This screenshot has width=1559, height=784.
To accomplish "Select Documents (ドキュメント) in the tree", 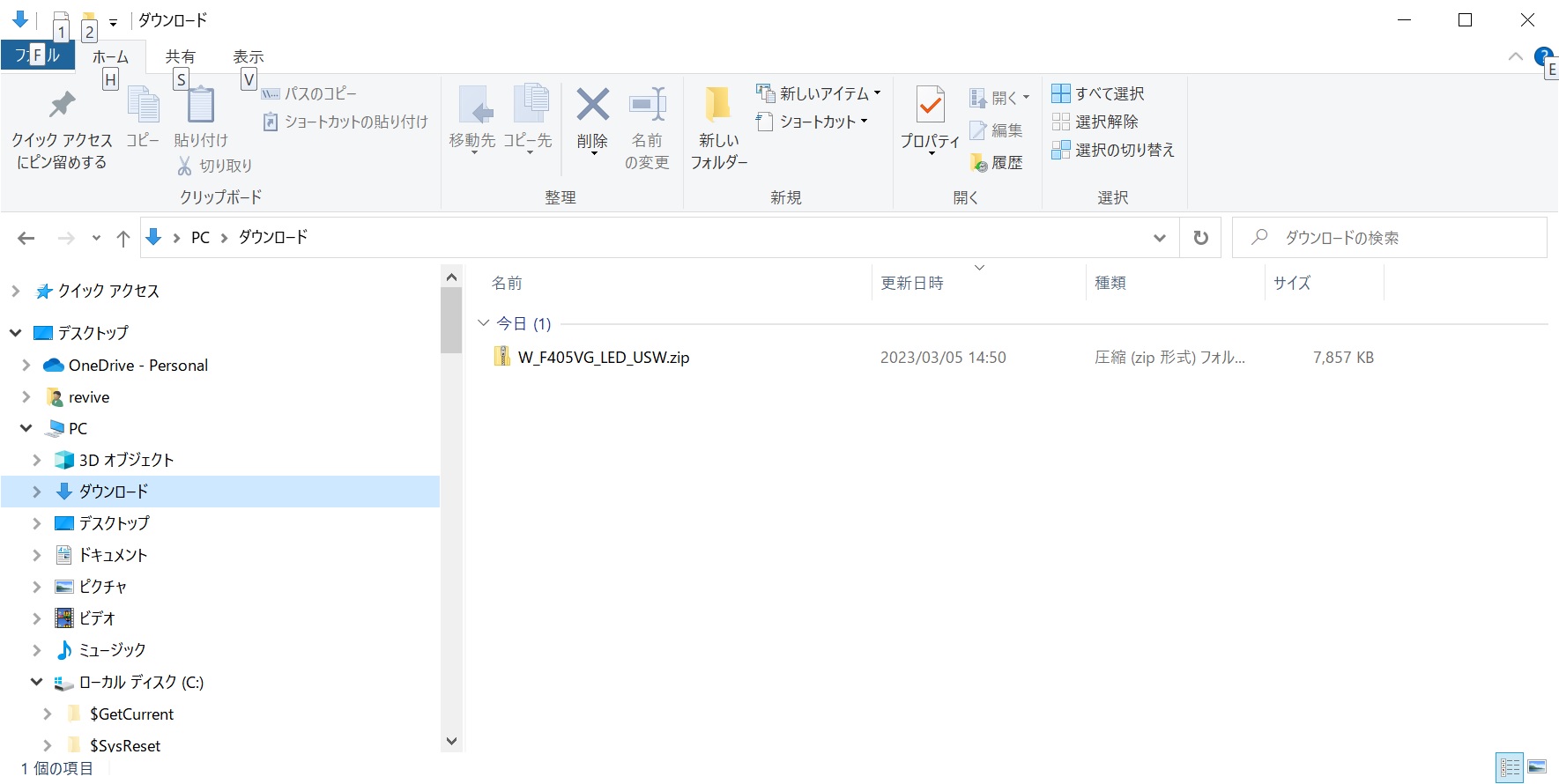I will [x=113, y=555].
